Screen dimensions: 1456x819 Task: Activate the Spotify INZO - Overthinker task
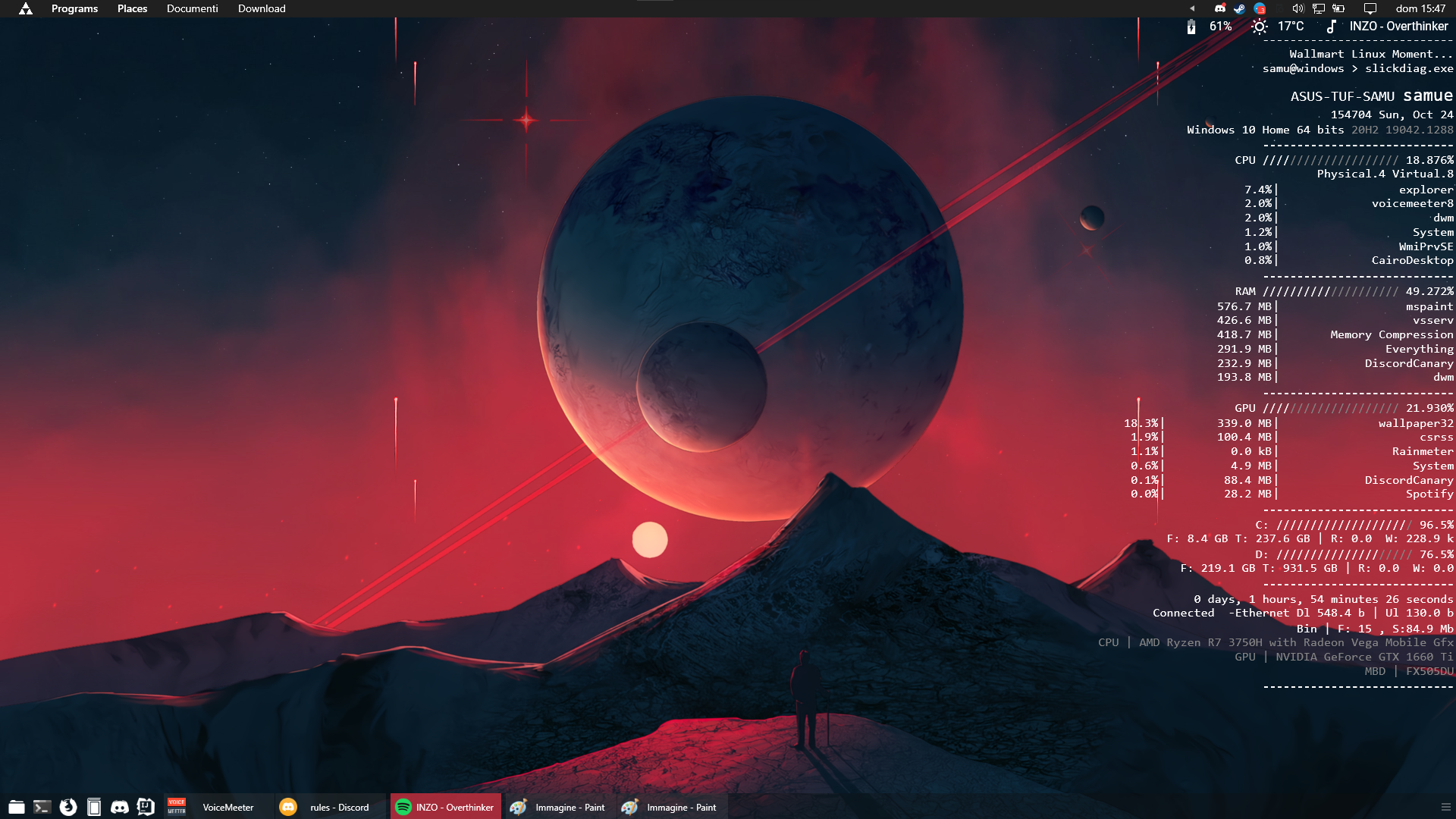446,807
